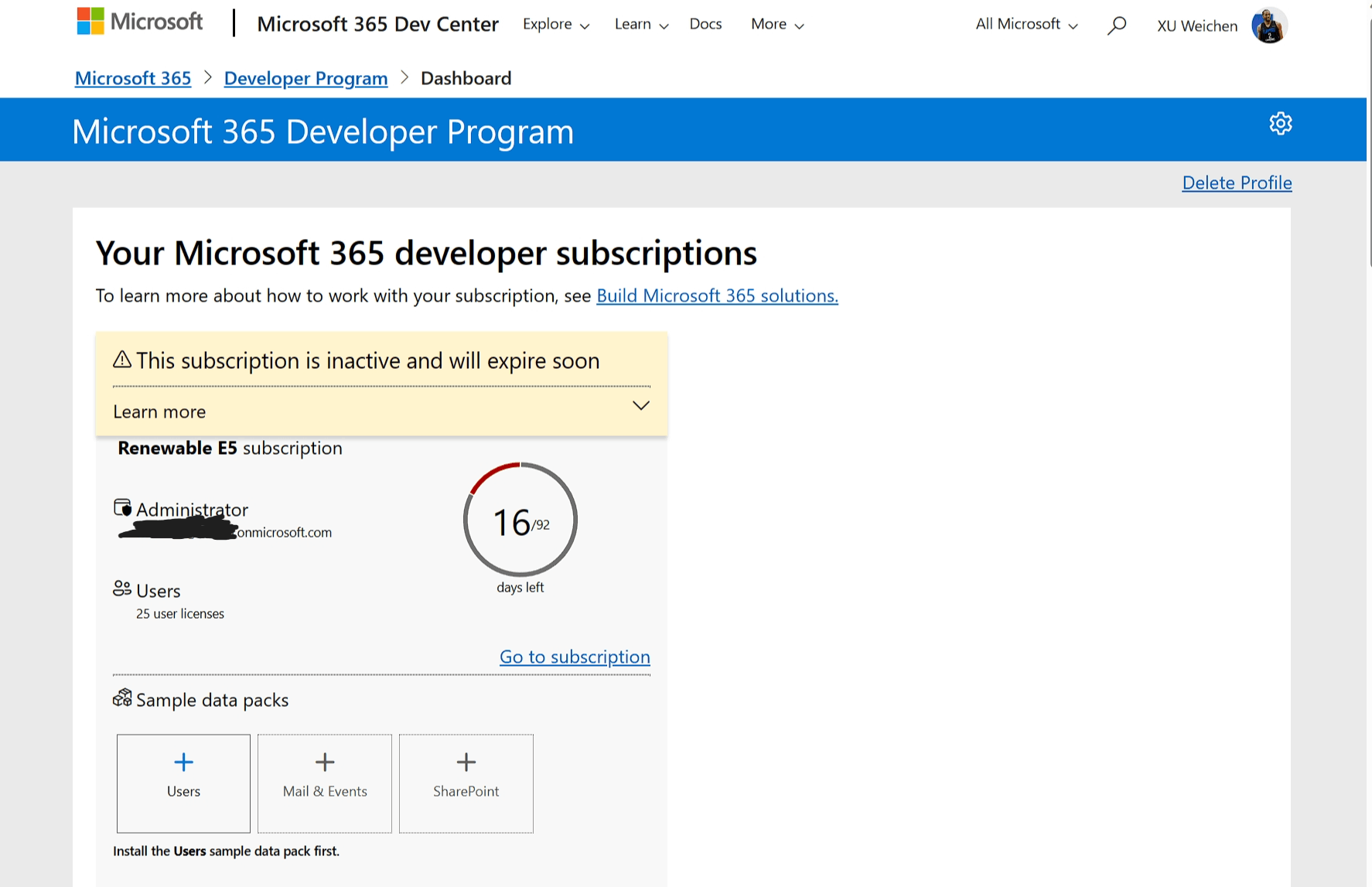The width and height of the screenshot is (1372, 887).
Task: Add the SharePoint sample data pack
Action: [x=466, y=783]
